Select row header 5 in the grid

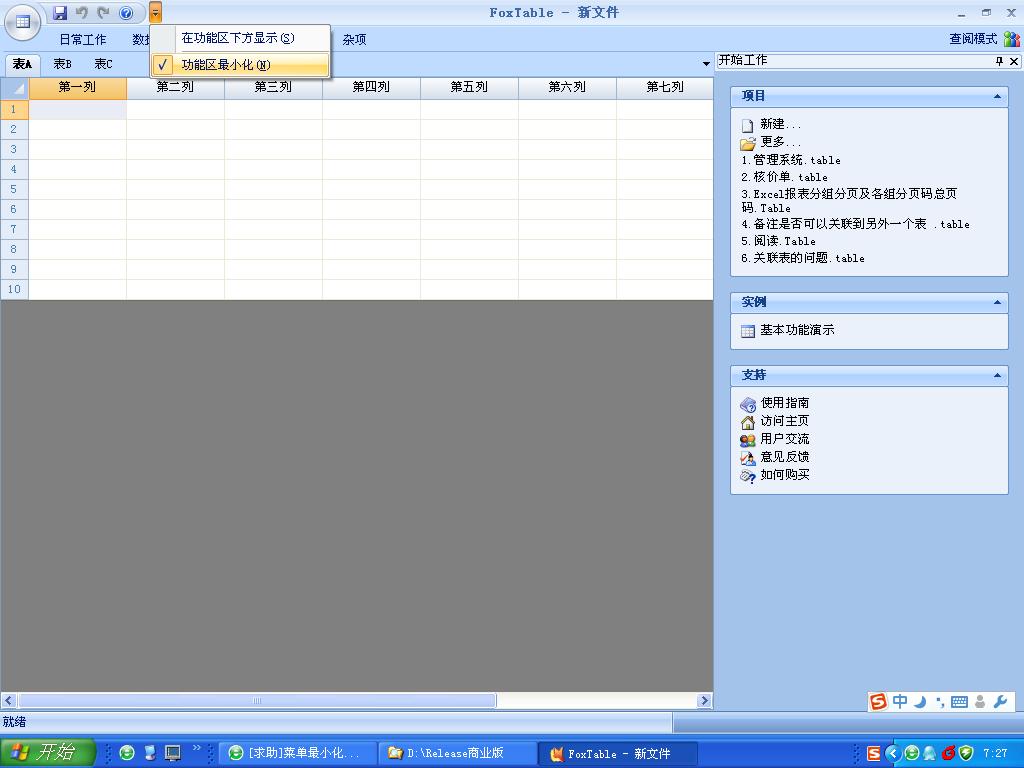pos(14,189)
